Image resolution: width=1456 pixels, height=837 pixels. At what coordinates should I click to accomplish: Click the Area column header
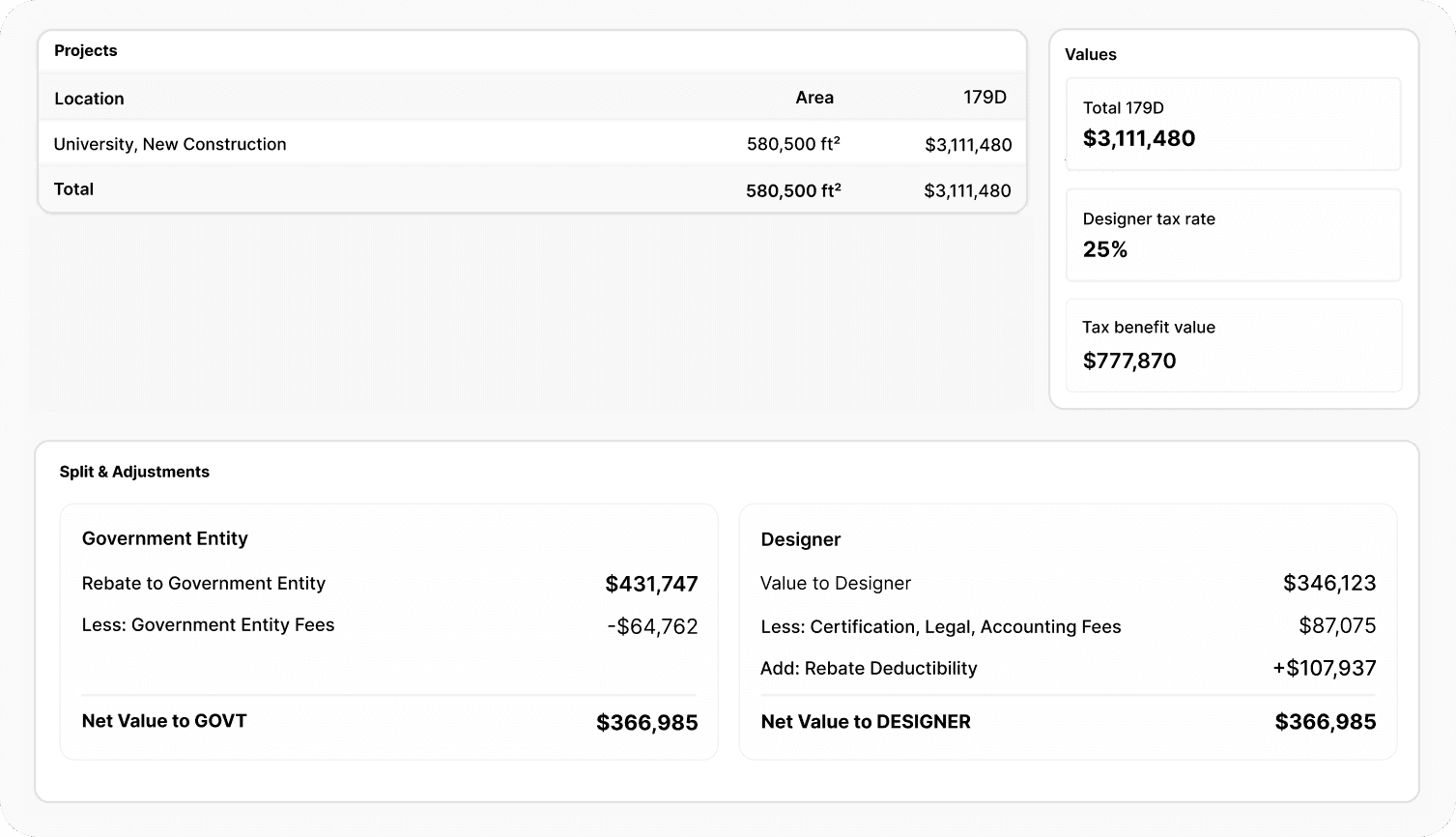tap(814, 98)
